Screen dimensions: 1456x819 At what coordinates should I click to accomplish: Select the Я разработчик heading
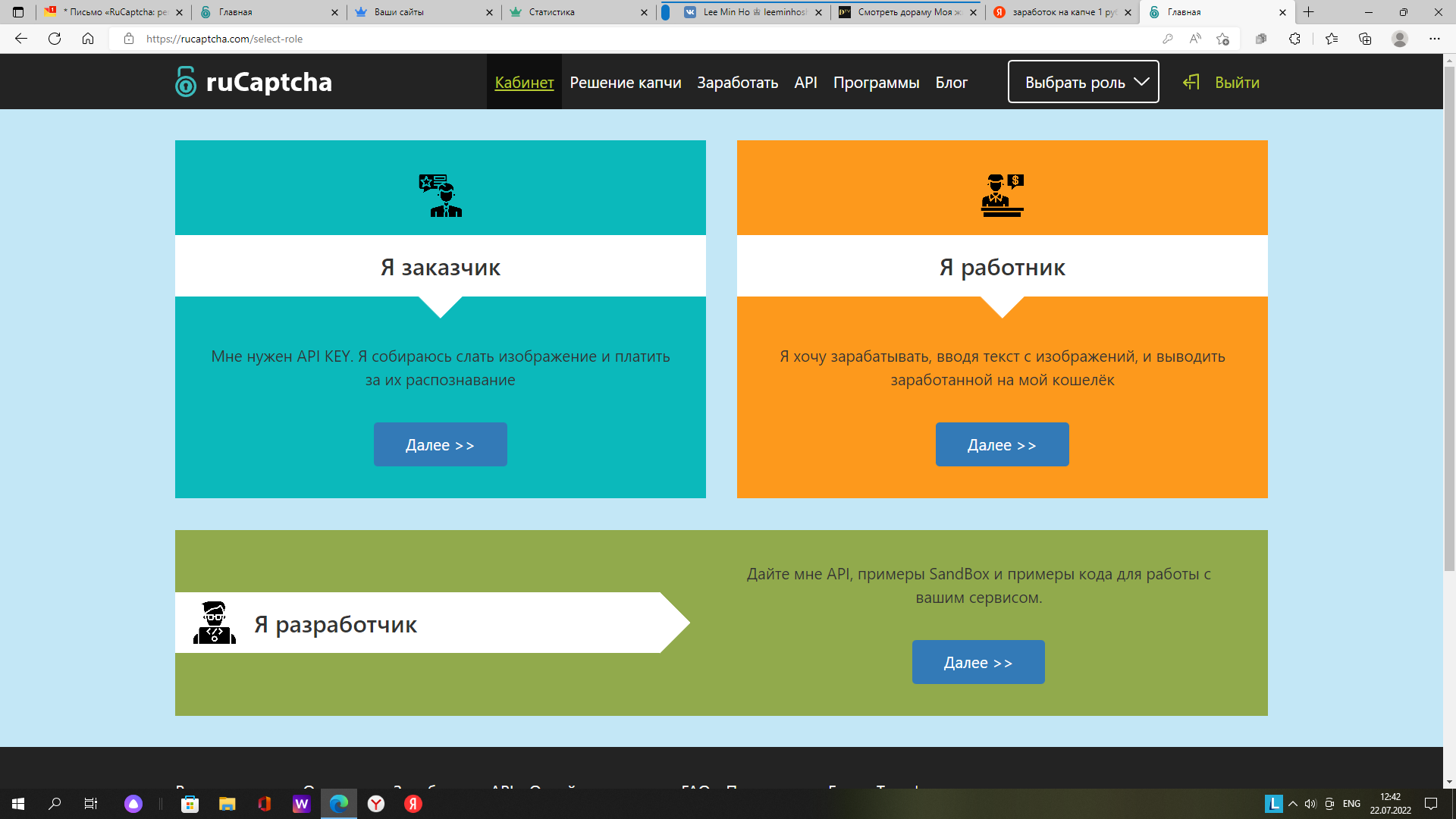[335, 624]
